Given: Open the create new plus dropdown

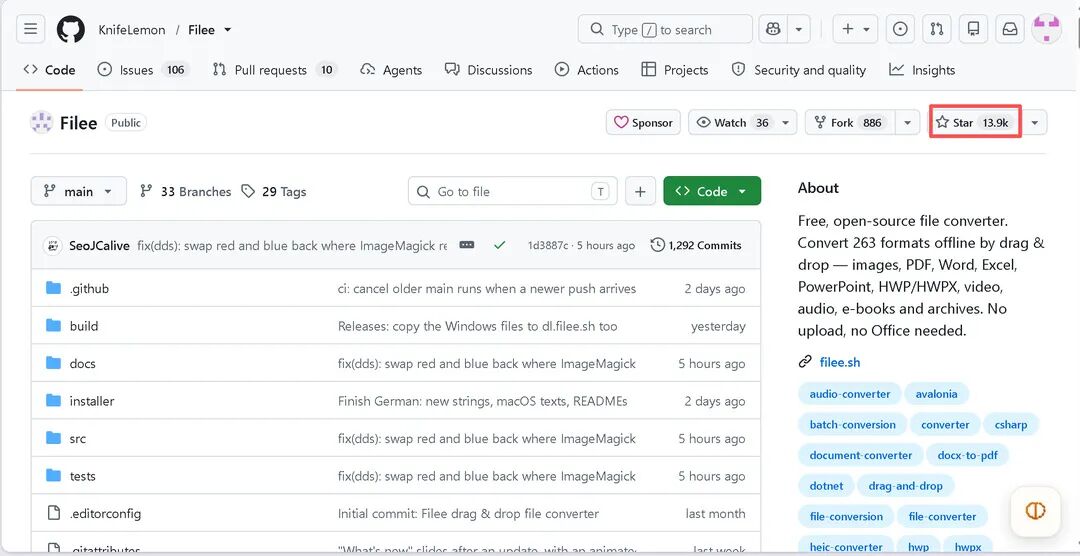Looking at the screenshot, I should point(855,30).
